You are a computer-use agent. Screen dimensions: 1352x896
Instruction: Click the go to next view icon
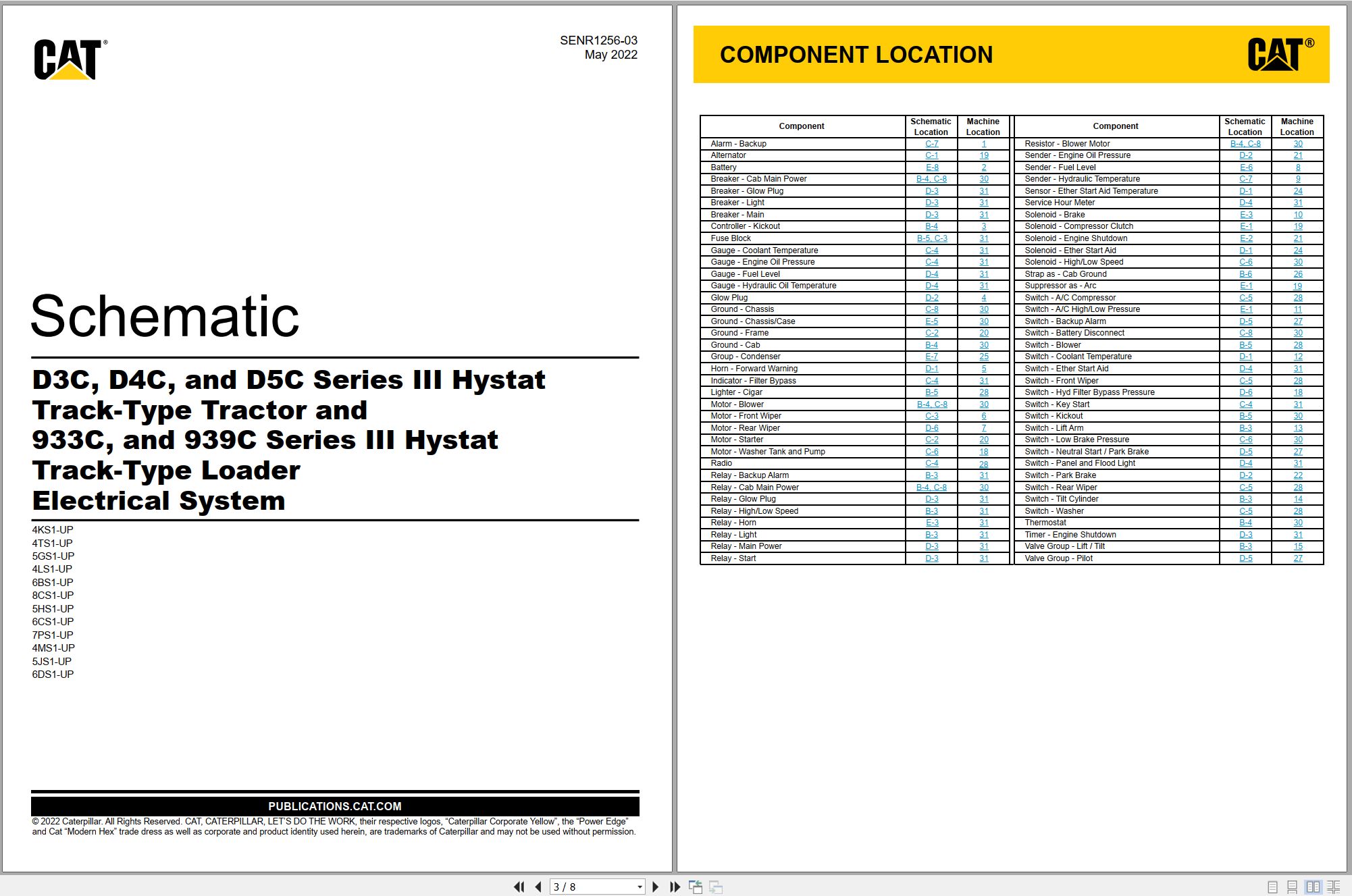click(716, 887)
